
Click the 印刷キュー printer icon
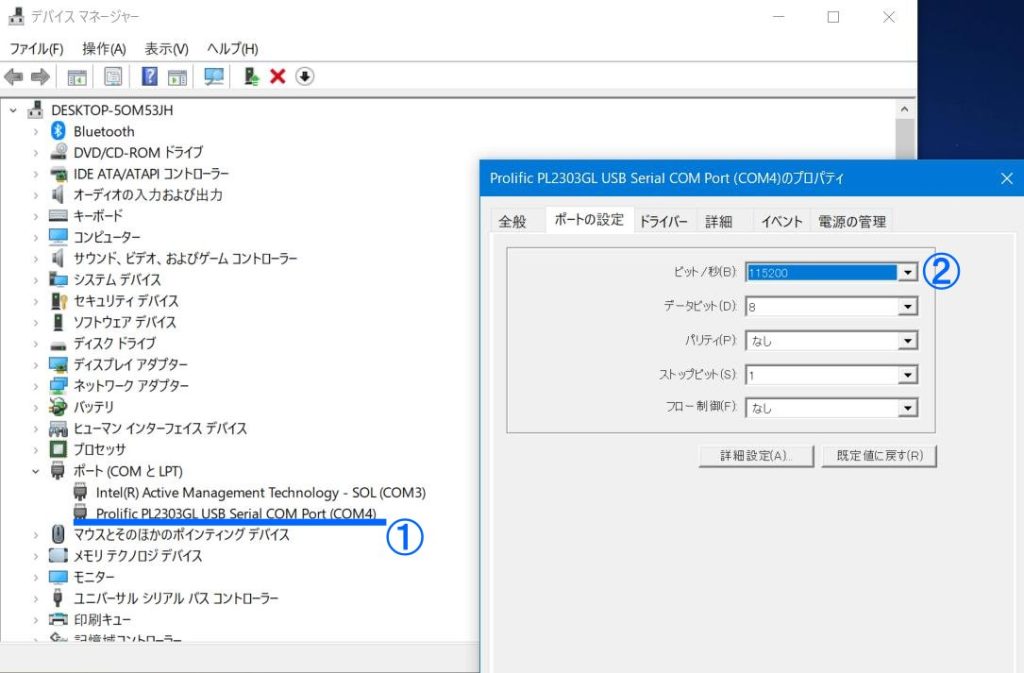pos(58,619)
